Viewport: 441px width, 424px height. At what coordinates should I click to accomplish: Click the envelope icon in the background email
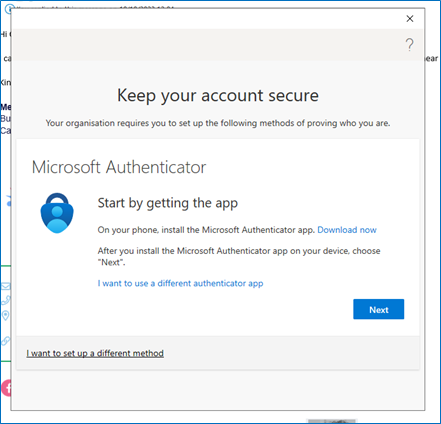[x=5, y=286]
